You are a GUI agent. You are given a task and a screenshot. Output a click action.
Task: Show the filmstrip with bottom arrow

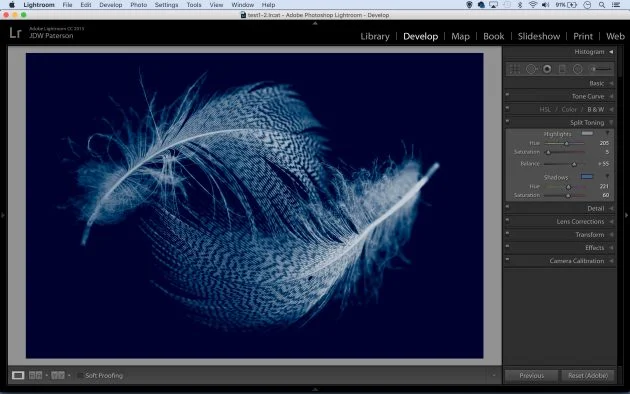315,389
